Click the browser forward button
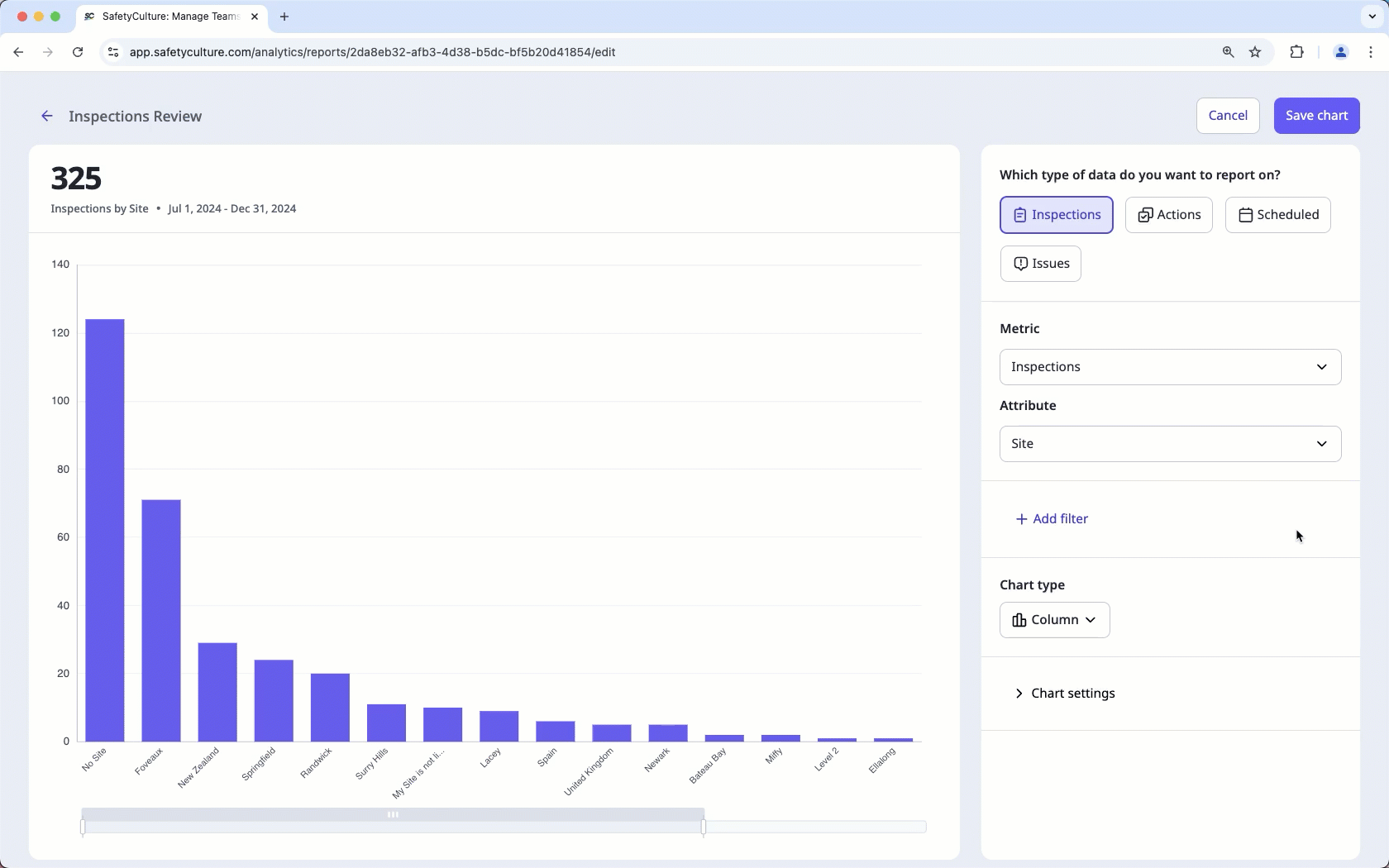Viewport: 1389px width, 868px height. tap(48, 52)
